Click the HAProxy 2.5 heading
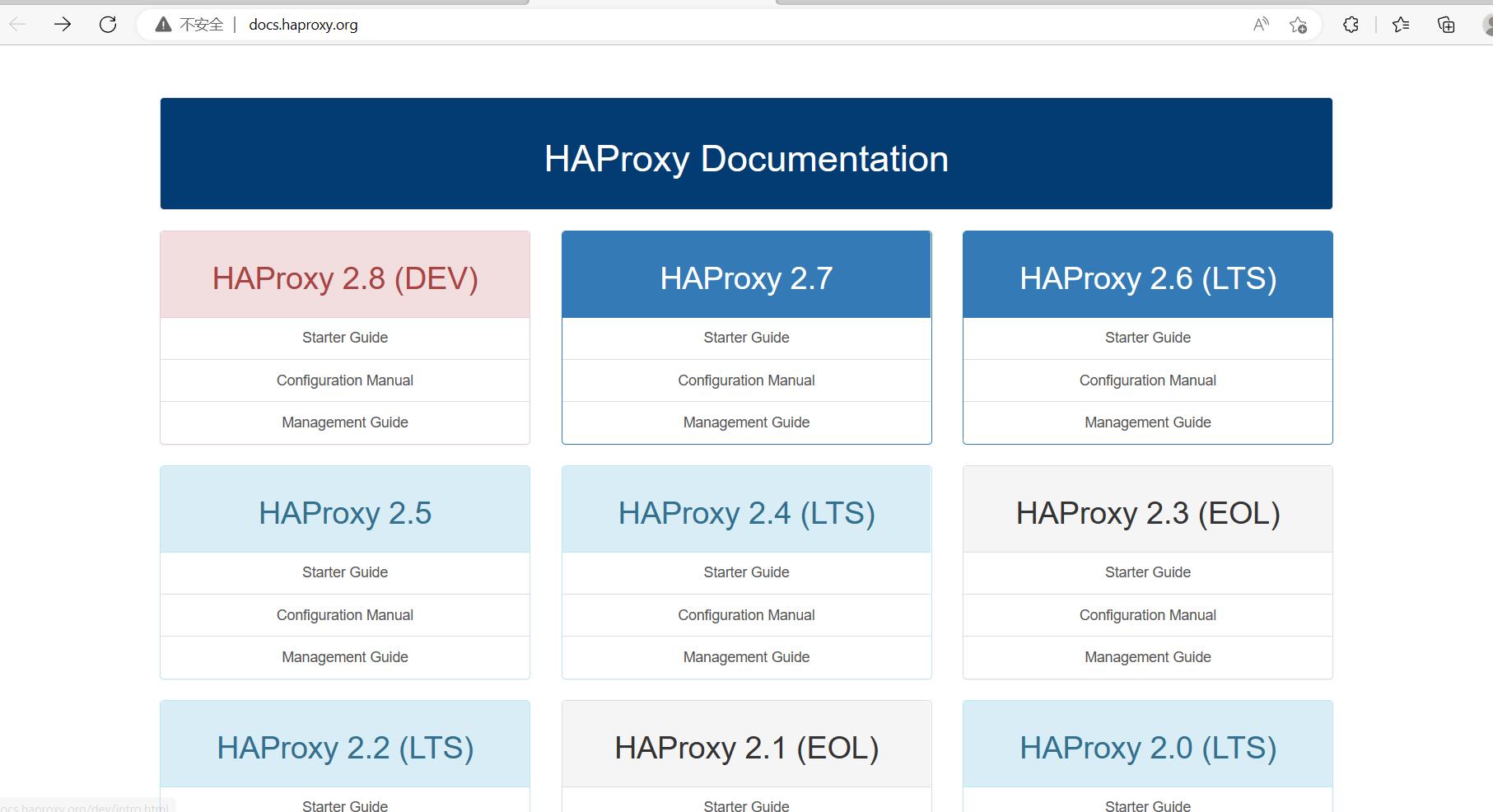1493x812 pixels. [345, 513]
